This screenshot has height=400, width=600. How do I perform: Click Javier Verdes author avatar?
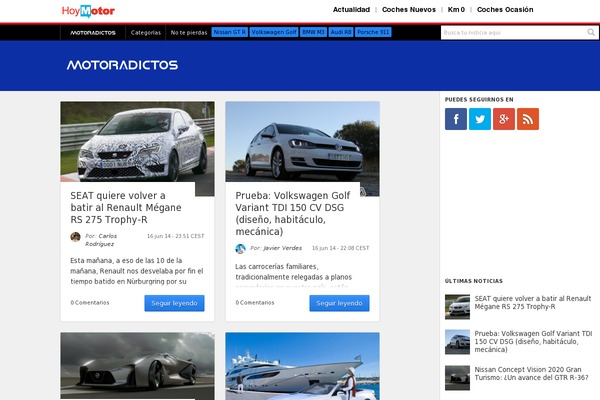(240, 249)
